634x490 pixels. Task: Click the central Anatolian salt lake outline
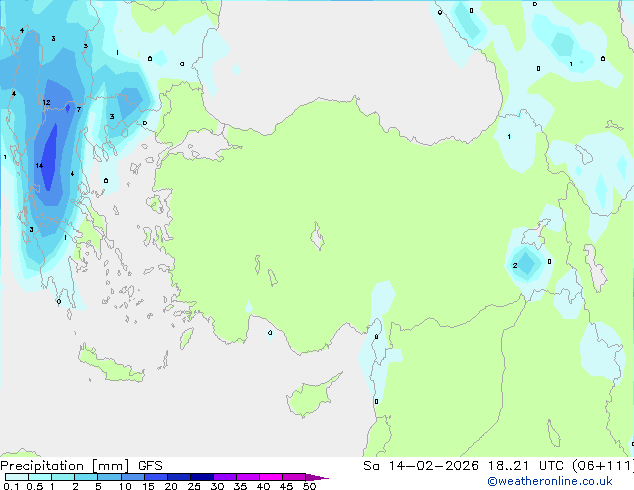tap(317, 236)
